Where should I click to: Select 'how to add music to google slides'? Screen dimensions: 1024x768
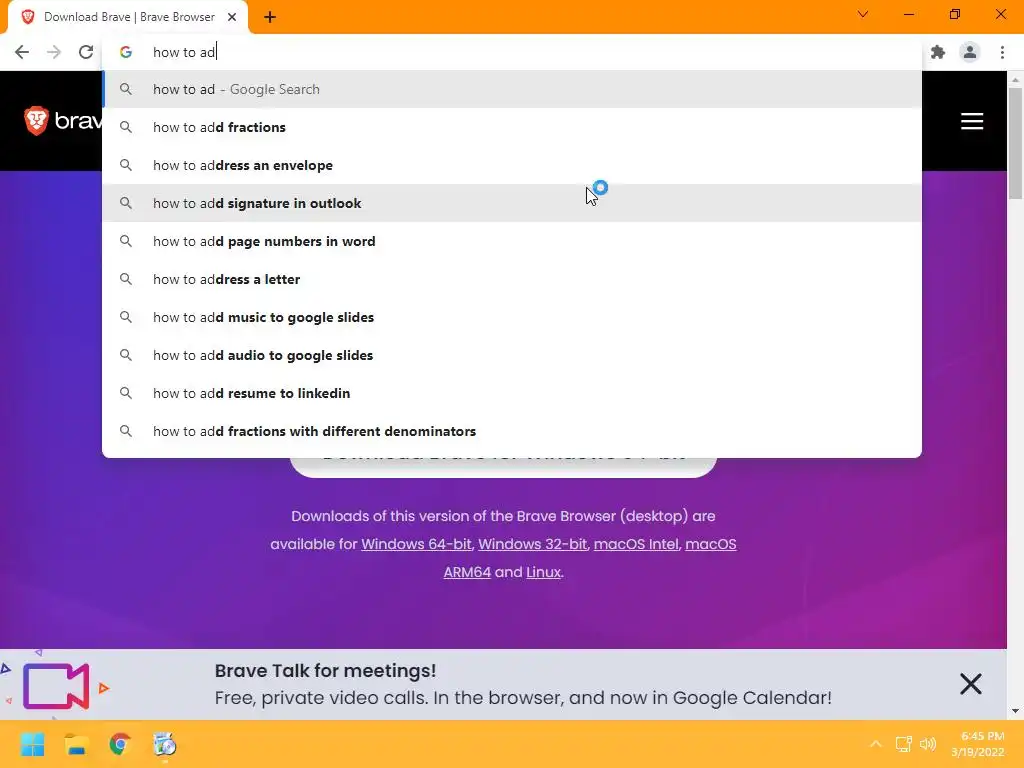pyautogui.click(x=512, y=317)
